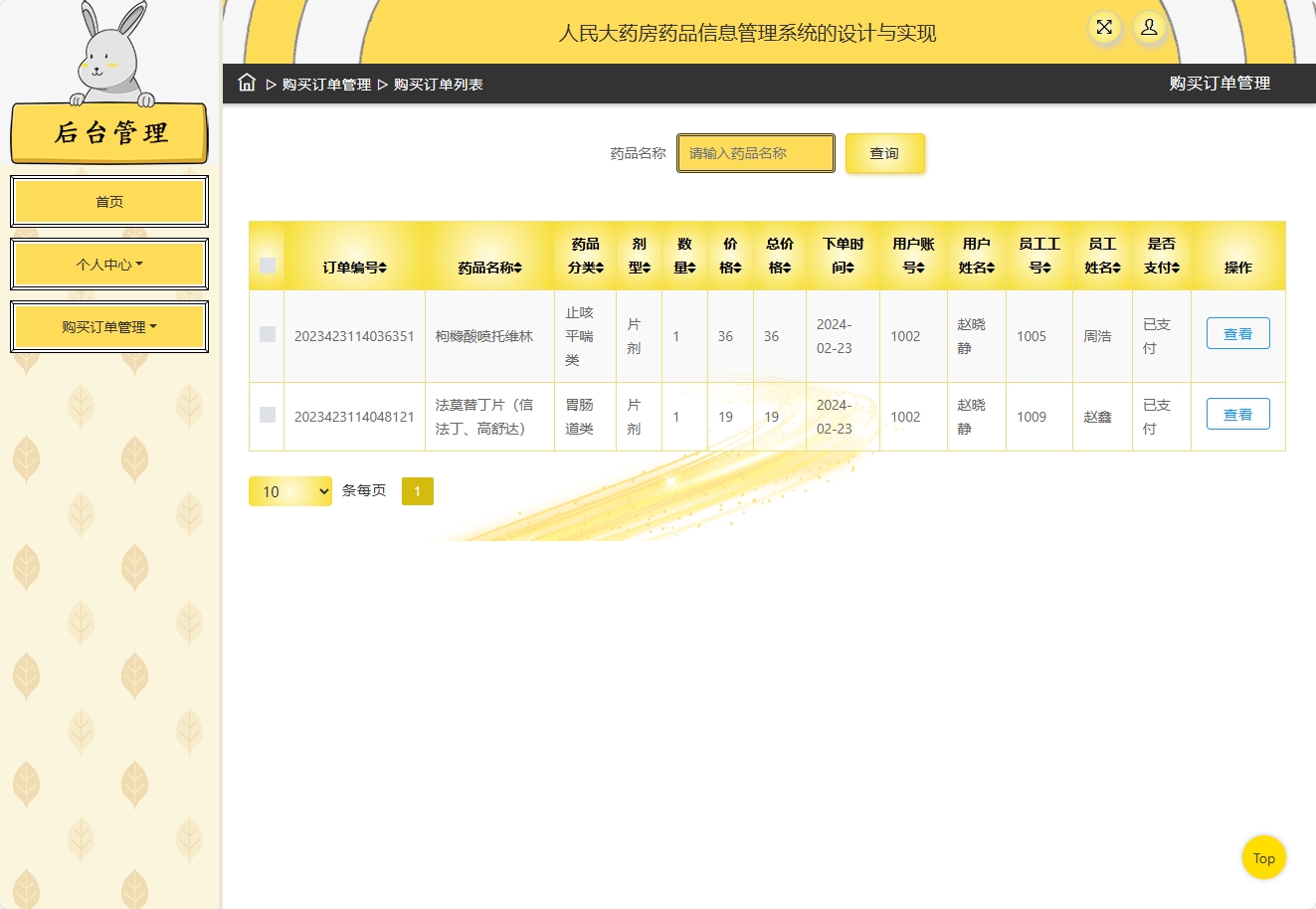Screen dimensions: 1316x909
Task: Select checkbox for order 2023423114048121
Action: [x=267, y=415]
